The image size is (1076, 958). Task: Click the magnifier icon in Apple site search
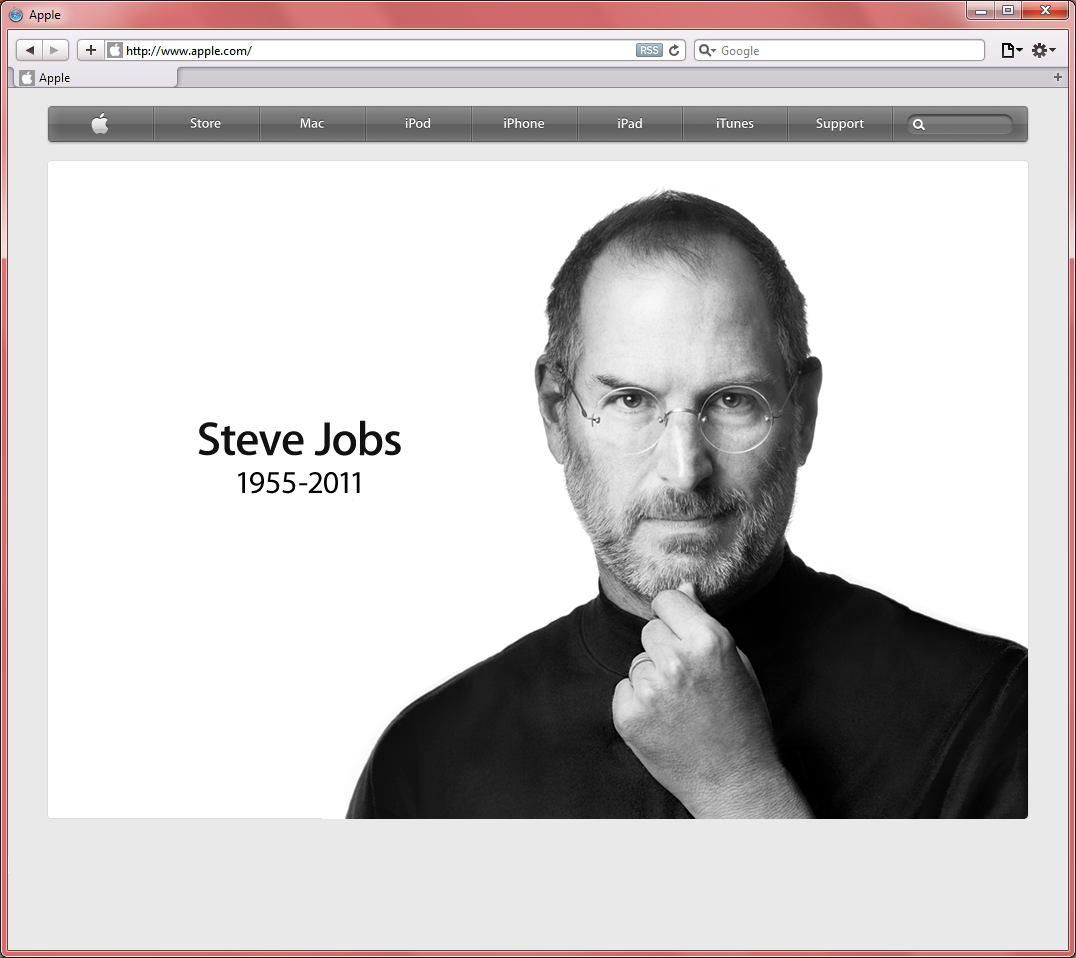tap(919, 125)
